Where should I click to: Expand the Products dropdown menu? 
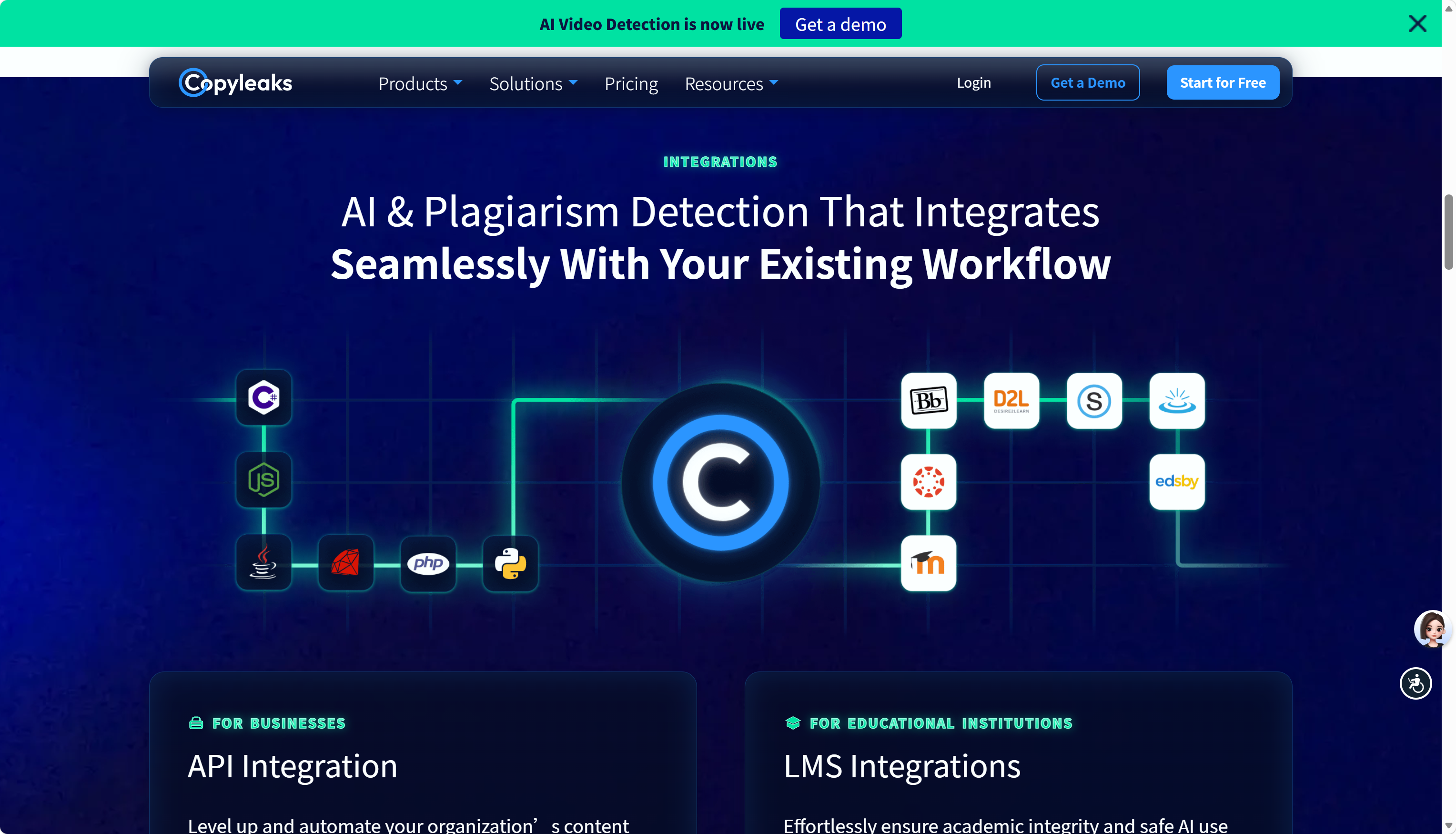click(x=420, y=83)
